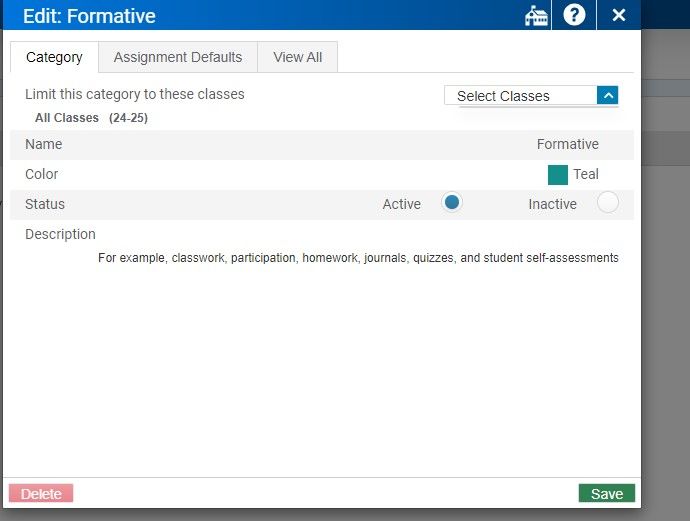Set status with the Inactive radio button
Image resolution: width=690 pixels, height=521 pixels.
[607, 203]
